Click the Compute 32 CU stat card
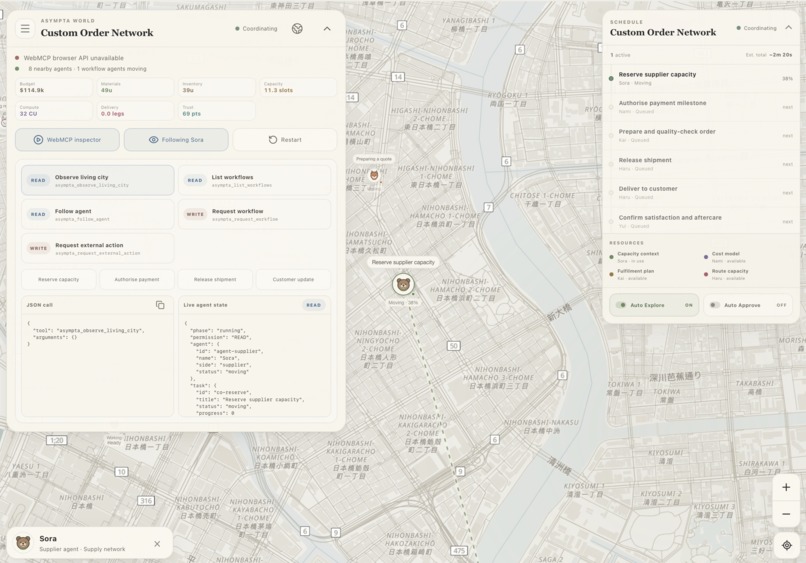This screenshot has width=806, height=563. point(54,111)
